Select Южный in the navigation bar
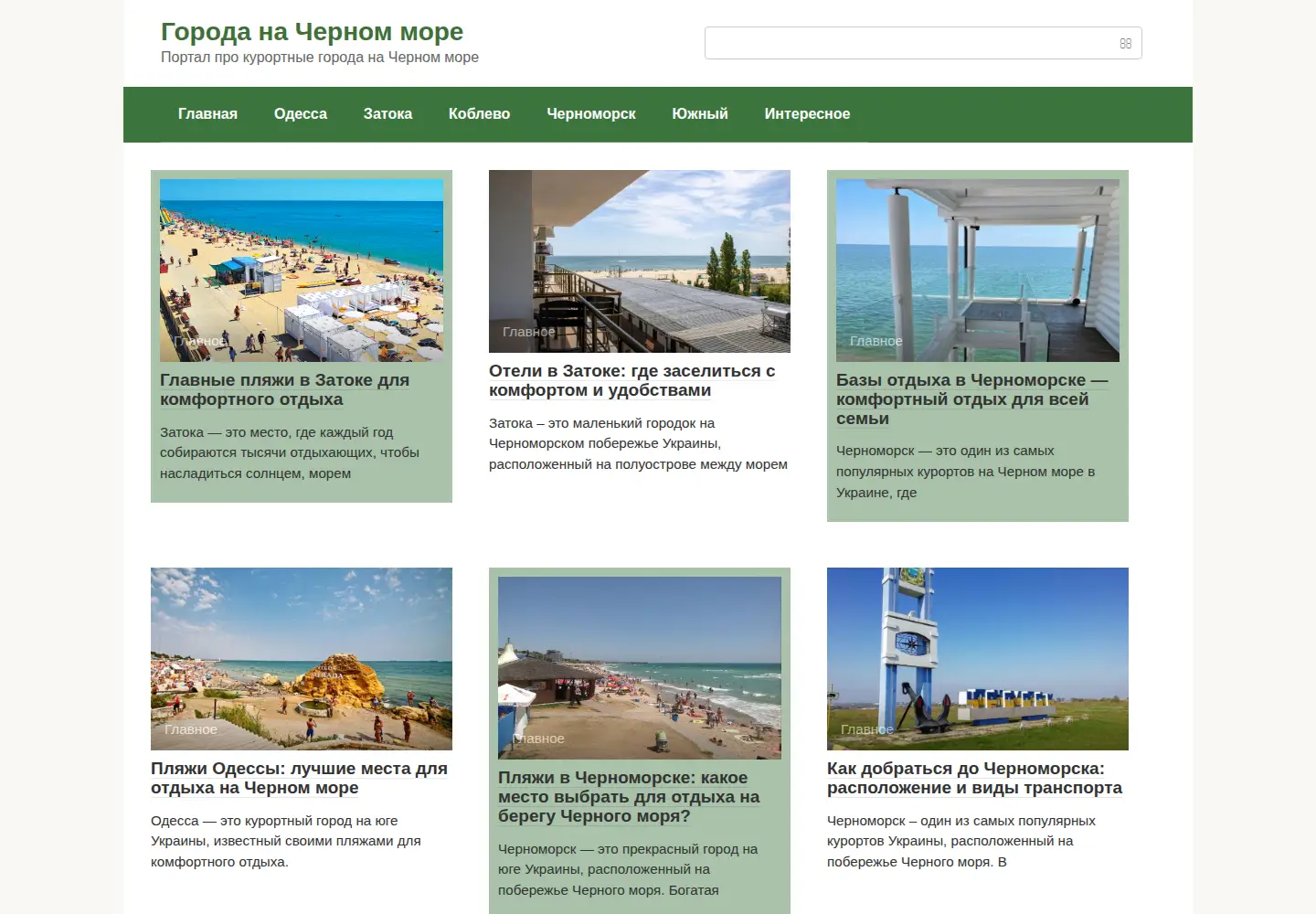Viewport: 1316px width, 914px height. click(x=700, y=114)
